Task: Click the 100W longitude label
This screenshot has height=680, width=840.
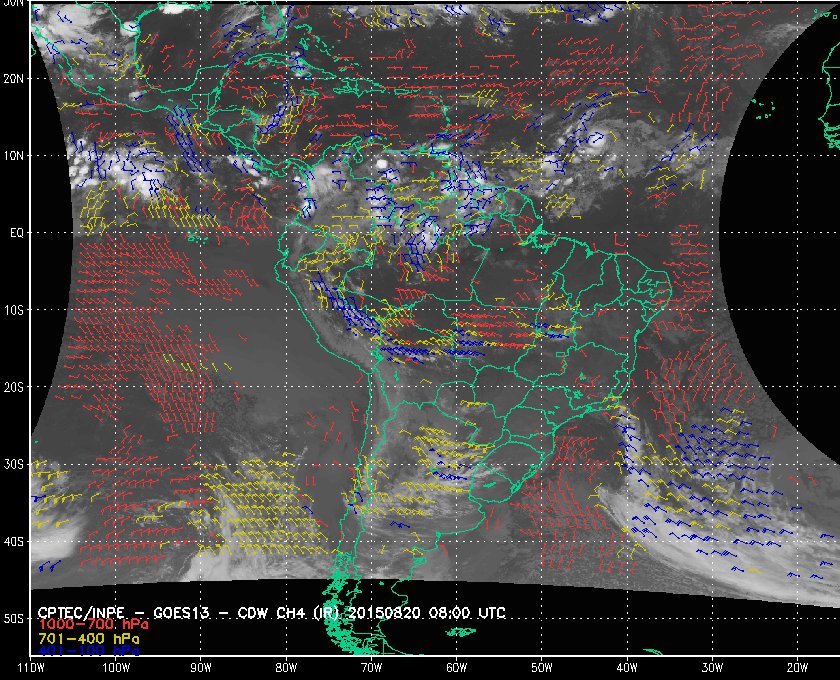Action: tap(116, 668)
